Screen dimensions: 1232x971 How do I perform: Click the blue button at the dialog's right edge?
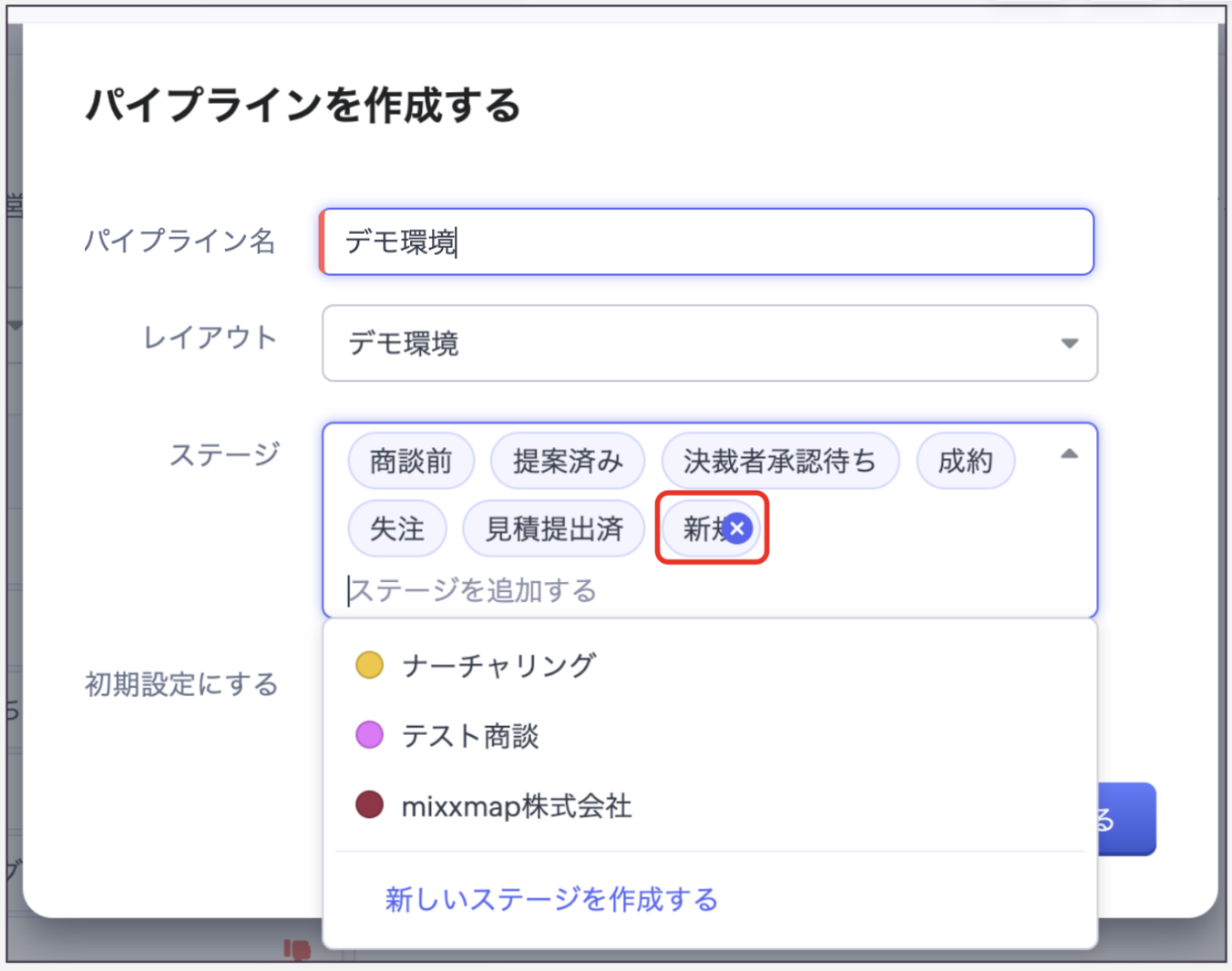[1128, 819]
